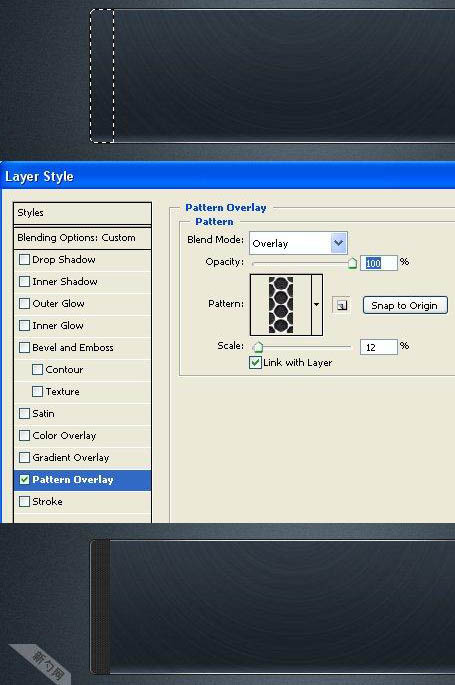Turn on the Inner Glow effect checkbox

(x=24, y=325)
